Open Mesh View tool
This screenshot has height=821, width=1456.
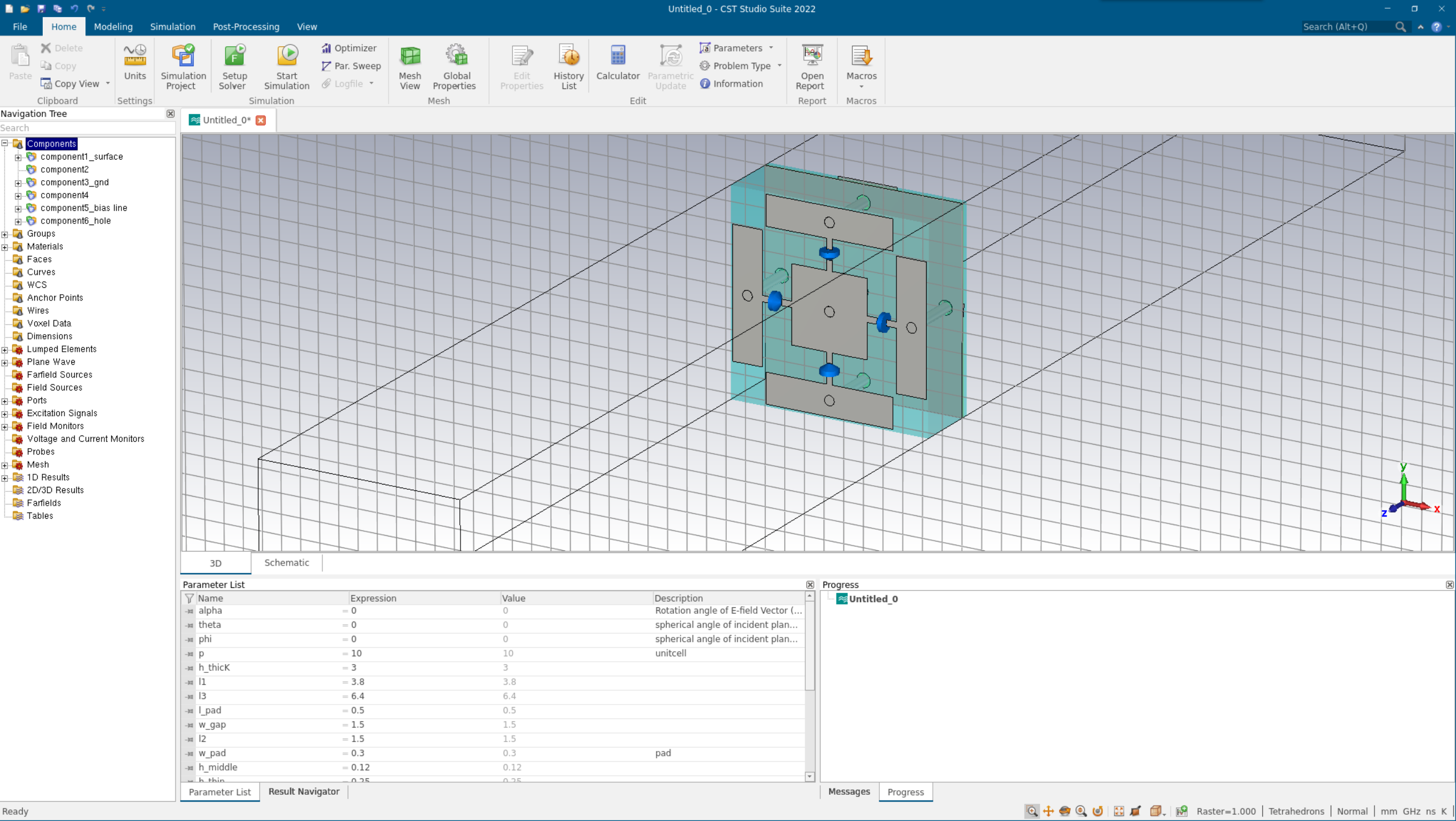click(410, 67)
